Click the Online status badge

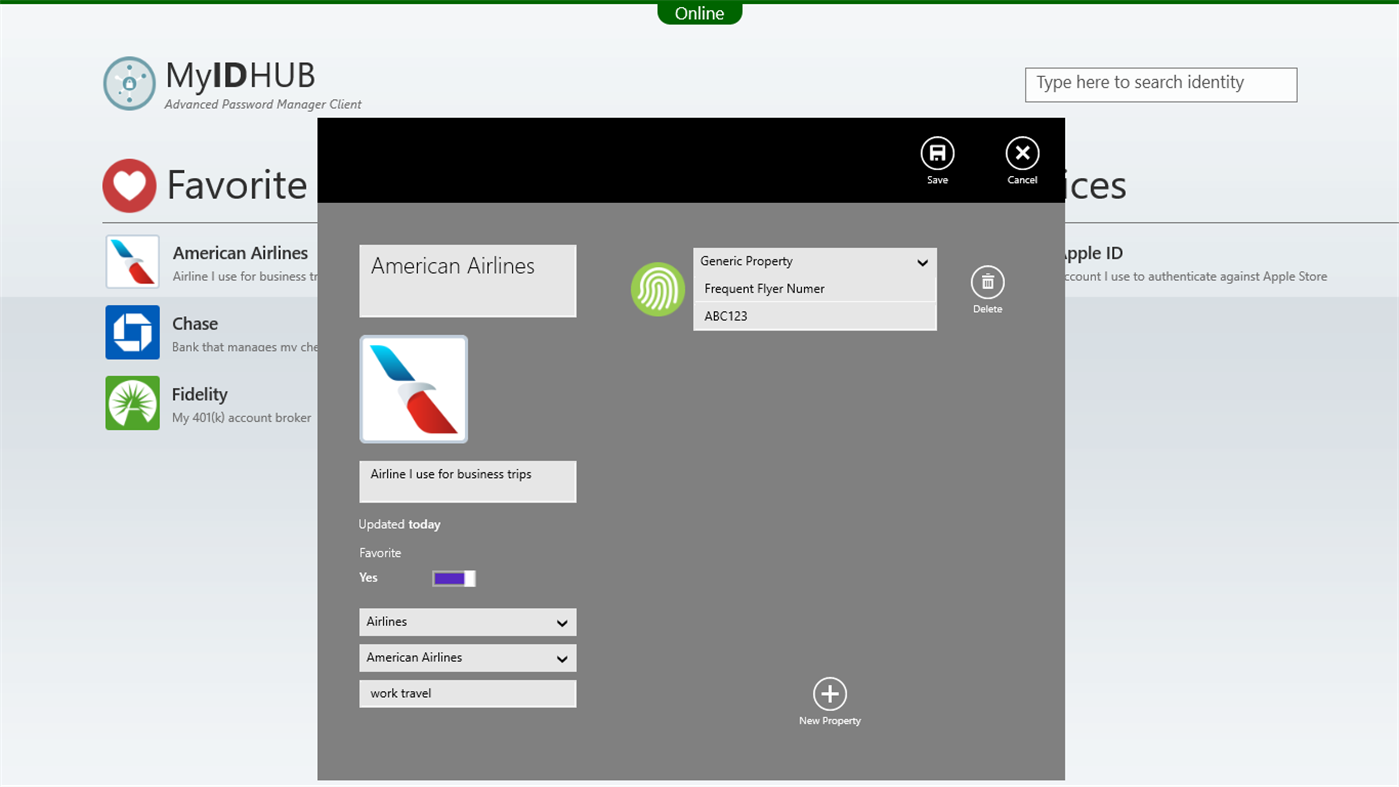(699, 13)
